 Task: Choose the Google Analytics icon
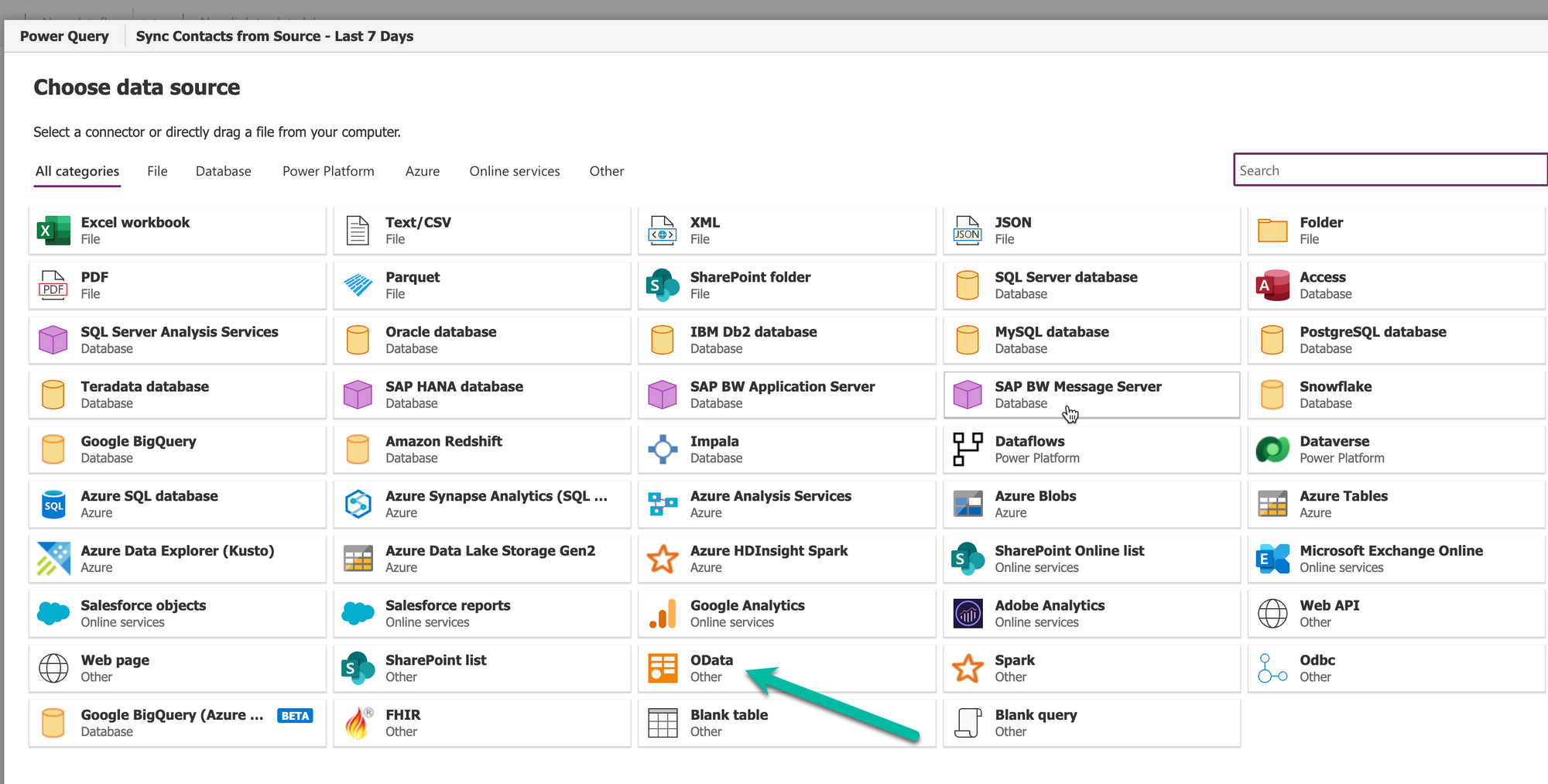[663, 614]
